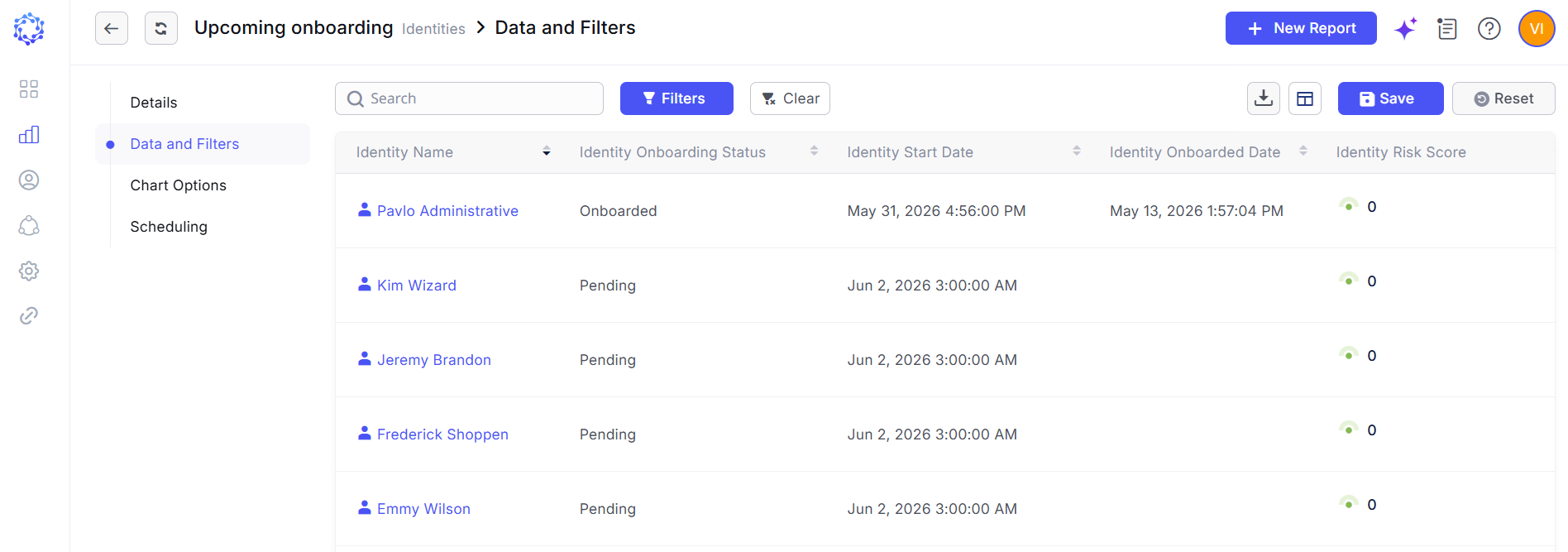1568x552 pixels.
Task: Open the Filters panel
Action: 676,98
